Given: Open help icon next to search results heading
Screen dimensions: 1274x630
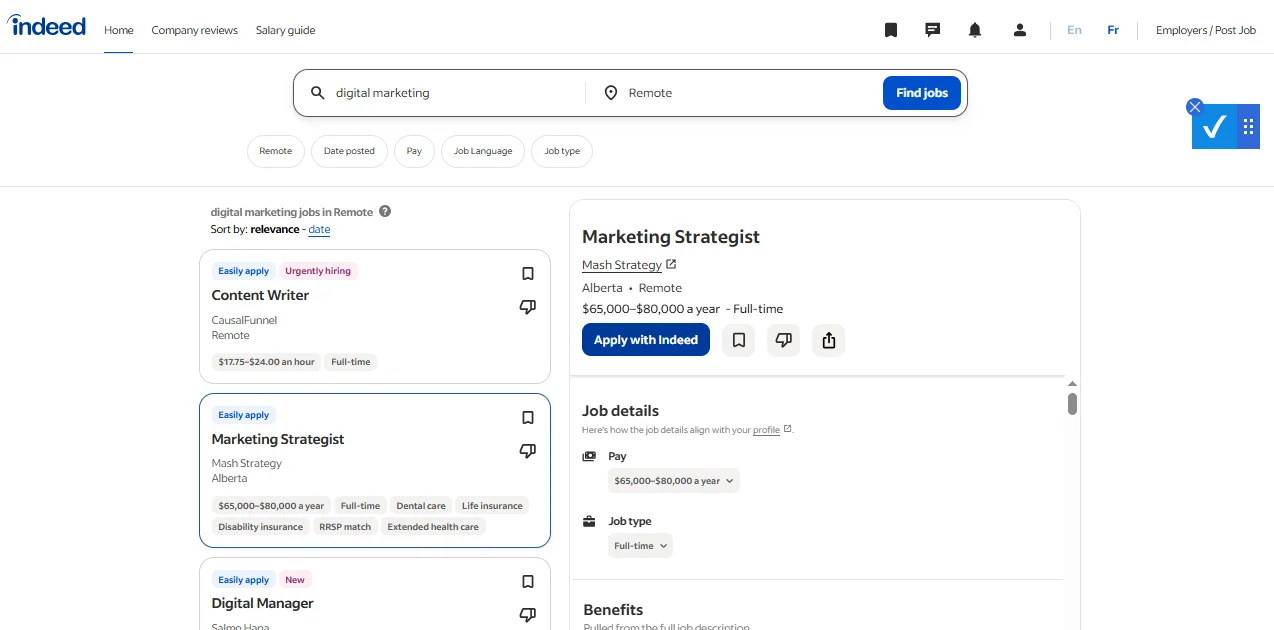Looking at the screenshot, I should click(385, 212).
